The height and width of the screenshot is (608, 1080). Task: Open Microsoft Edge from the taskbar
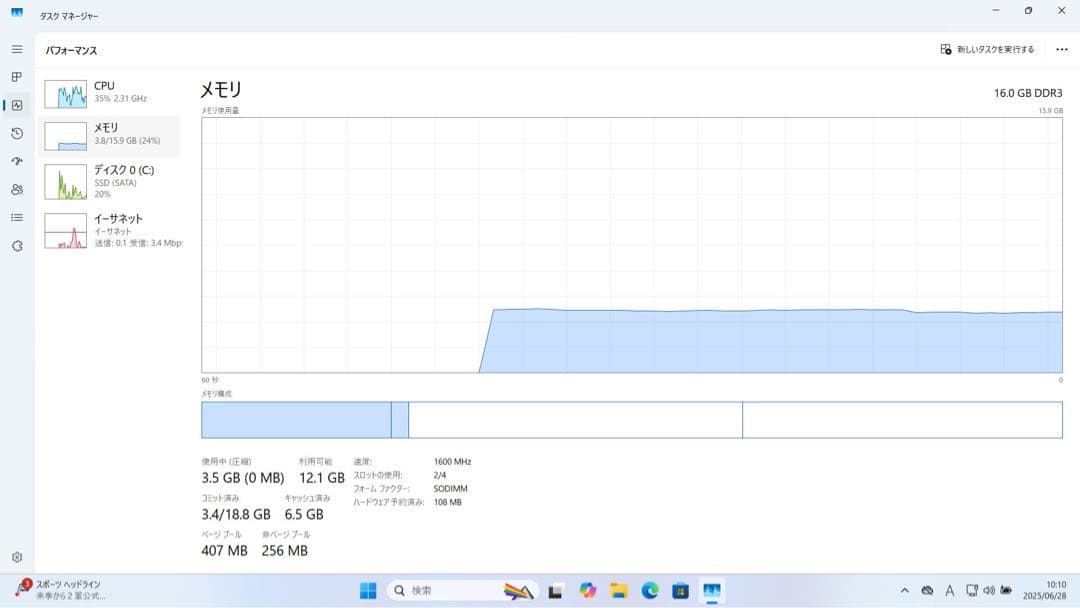650,591
